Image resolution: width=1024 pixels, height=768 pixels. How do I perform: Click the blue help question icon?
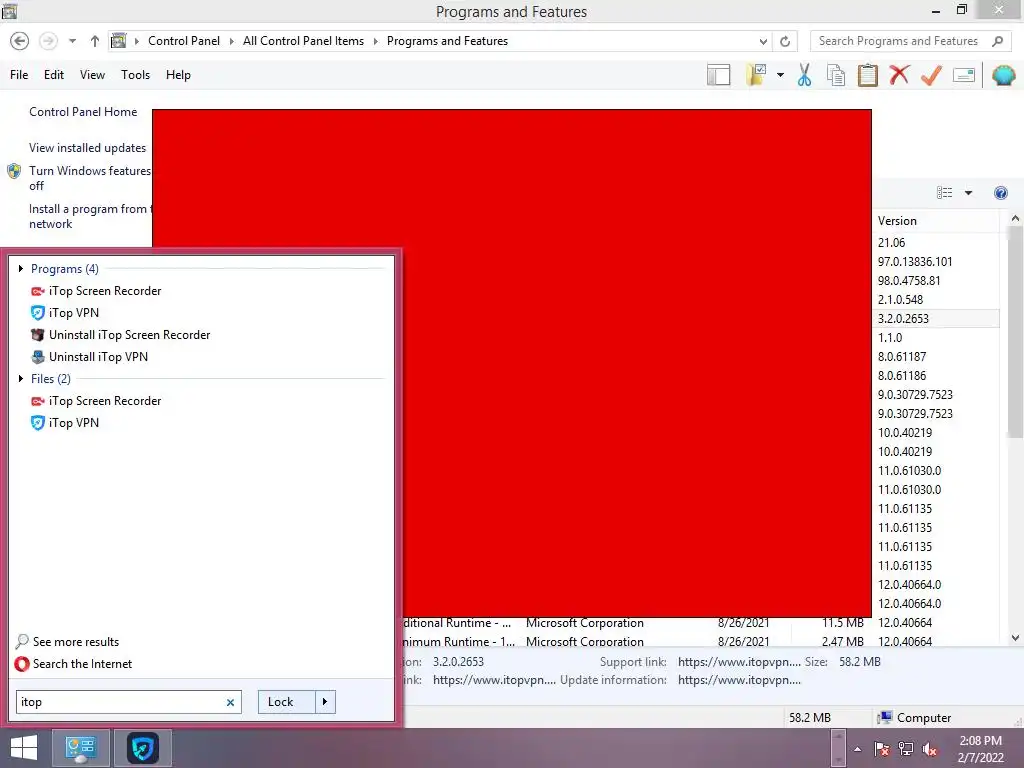[1000, 193]
